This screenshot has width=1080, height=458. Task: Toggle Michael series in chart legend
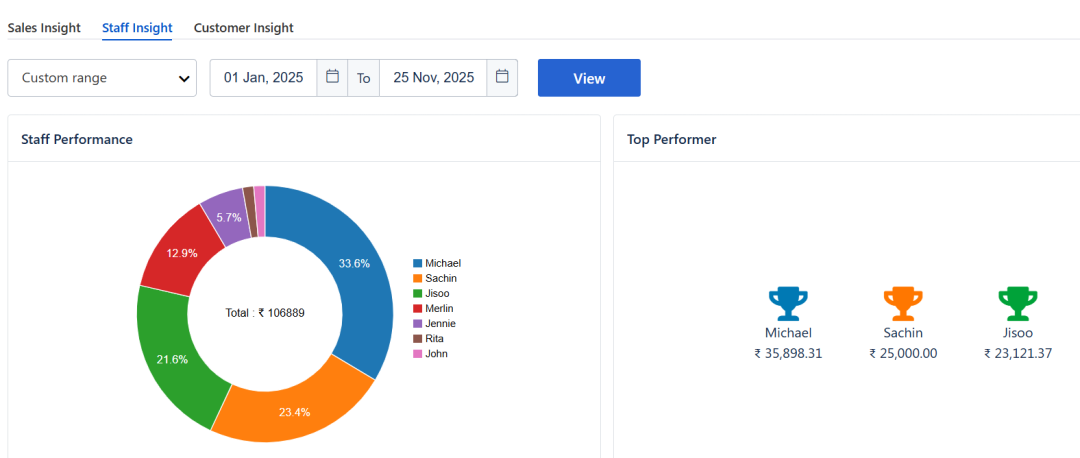coord(442,263)
